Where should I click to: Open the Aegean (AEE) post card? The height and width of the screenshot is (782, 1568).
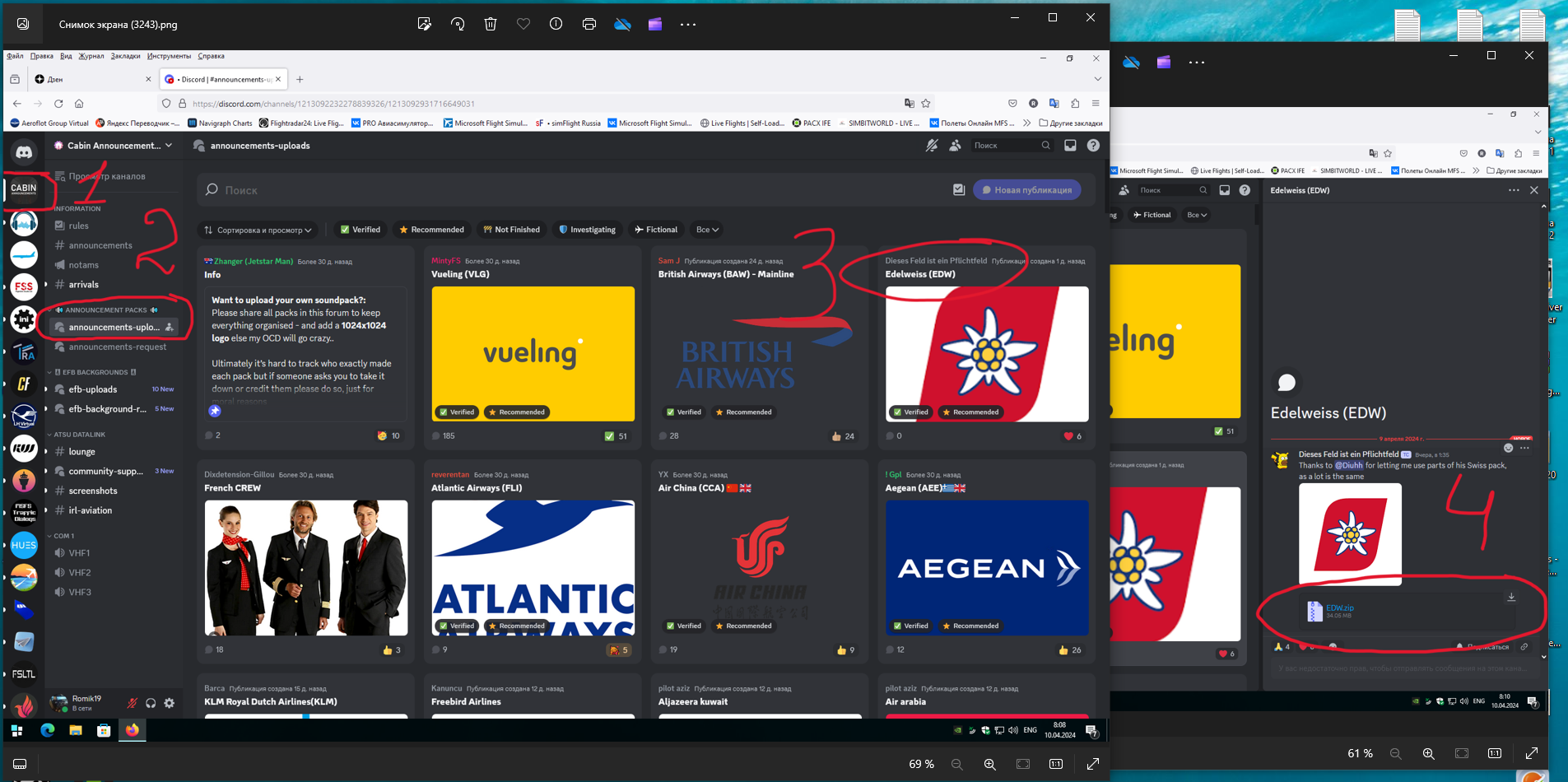pyautogui.click(x=986, y=561)
